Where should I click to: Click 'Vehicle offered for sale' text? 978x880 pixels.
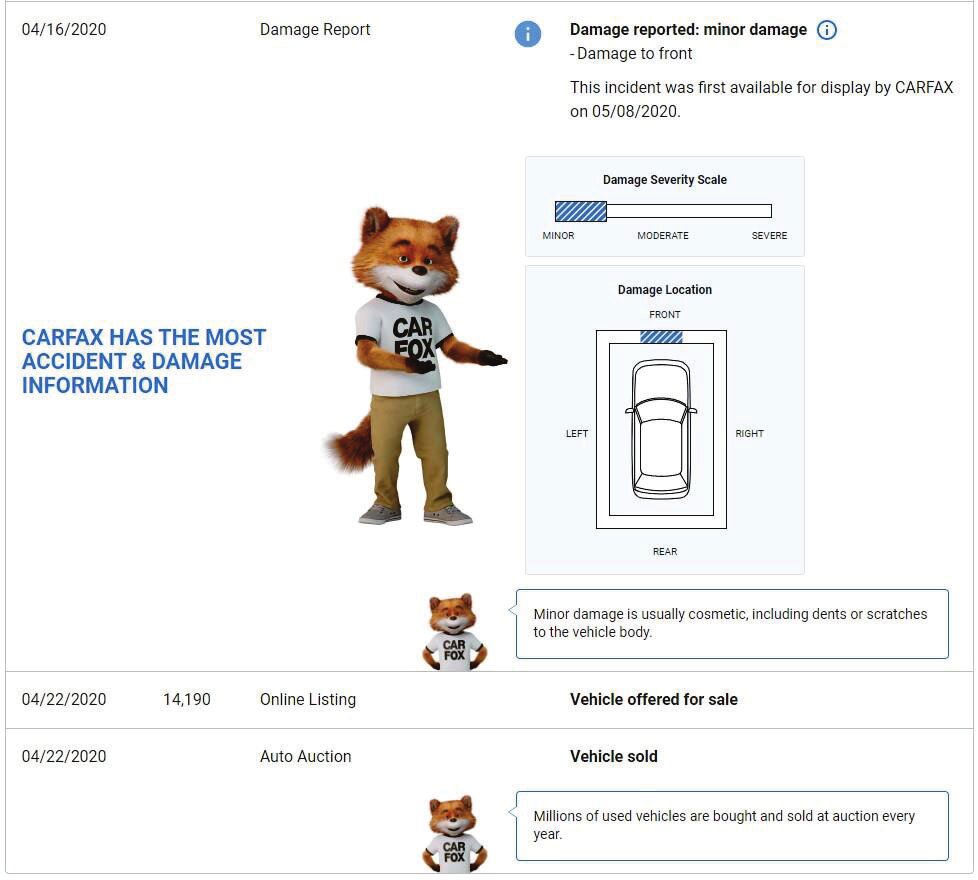(x=654, y=700)
